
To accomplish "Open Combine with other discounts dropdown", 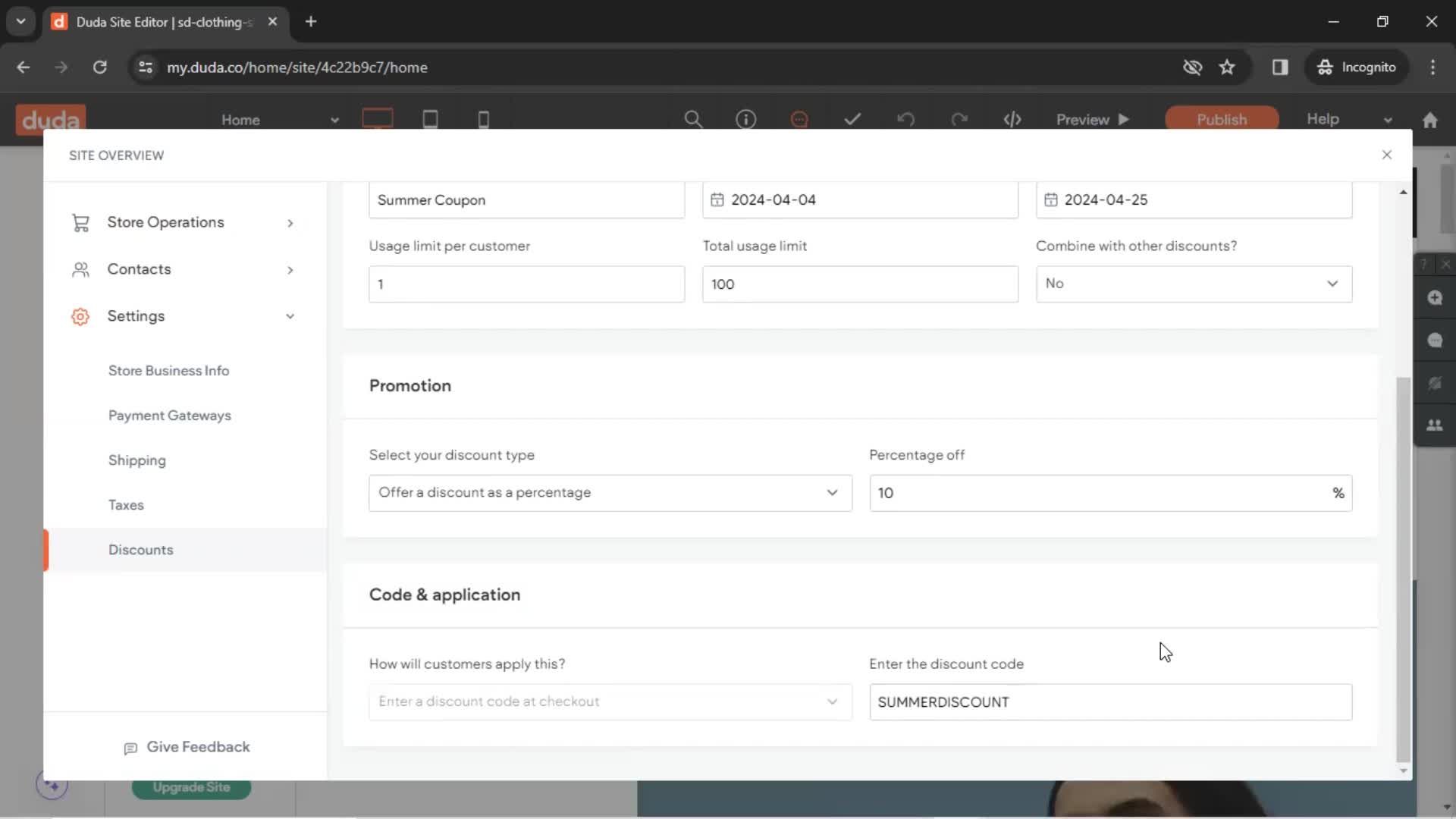I will click(1194, 284).
